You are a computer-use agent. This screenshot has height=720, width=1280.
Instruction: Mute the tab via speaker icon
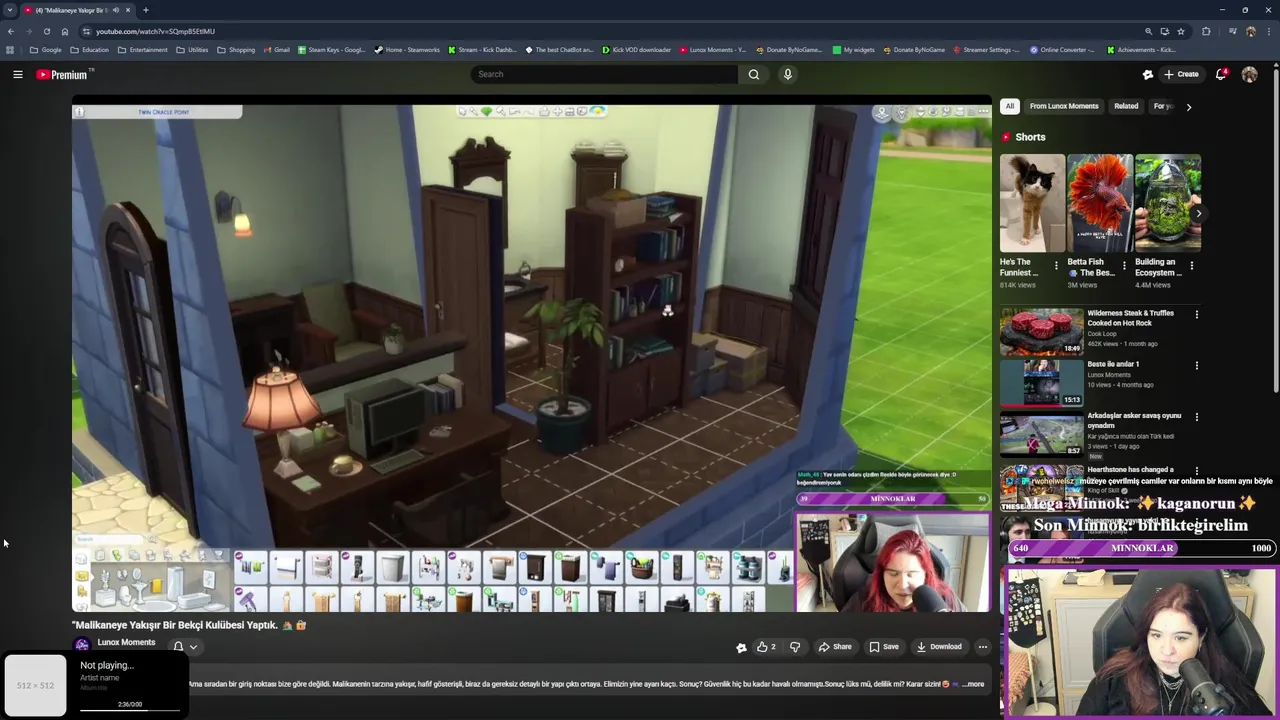point(115,10)
